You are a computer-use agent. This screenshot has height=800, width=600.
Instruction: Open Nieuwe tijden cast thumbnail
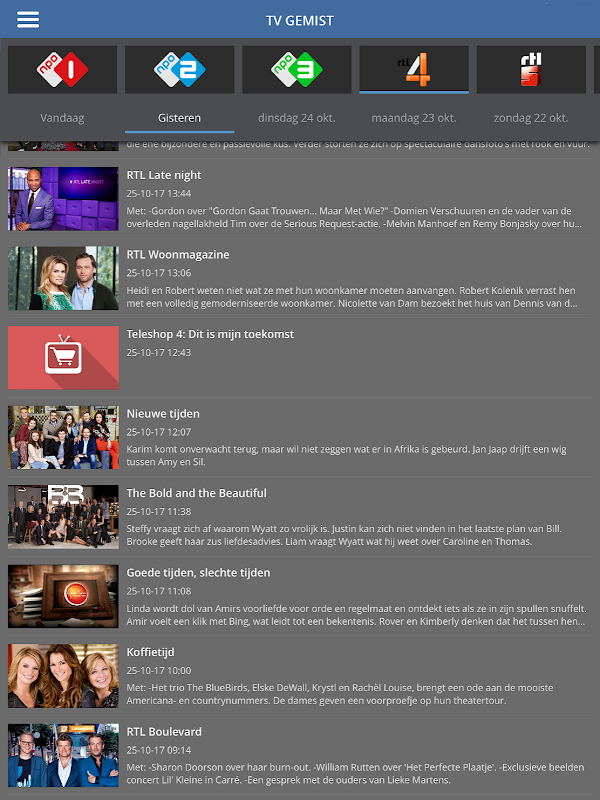(x=63, y=437)
